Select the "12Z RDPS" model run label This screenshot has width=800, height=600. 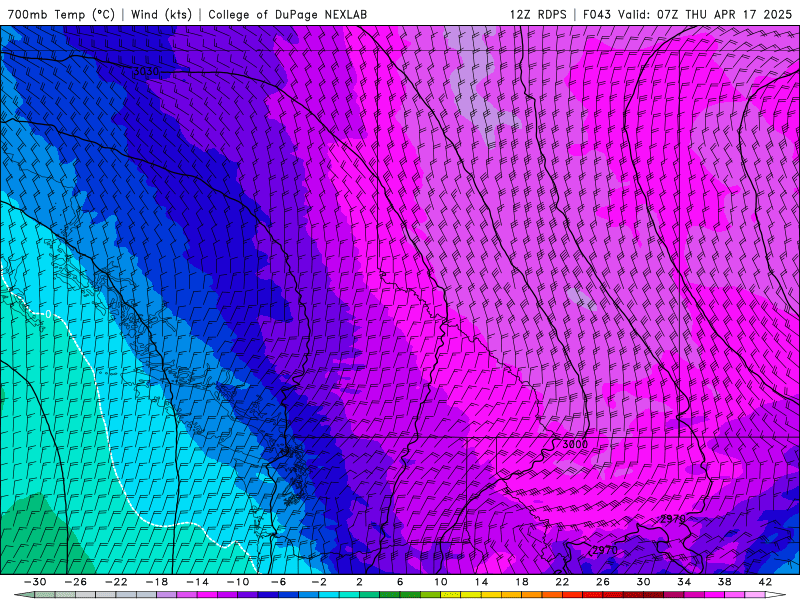click(x=538, y=14)
